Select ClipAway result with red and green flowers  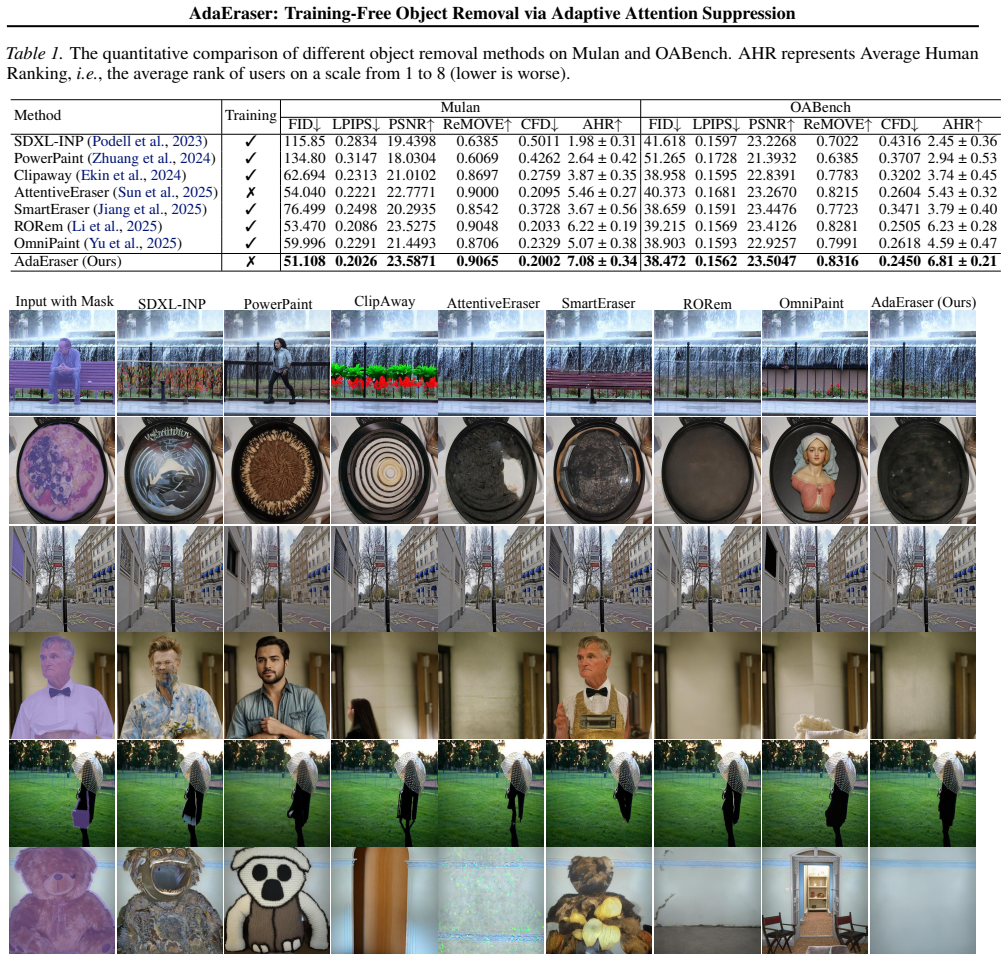(384, 363)
